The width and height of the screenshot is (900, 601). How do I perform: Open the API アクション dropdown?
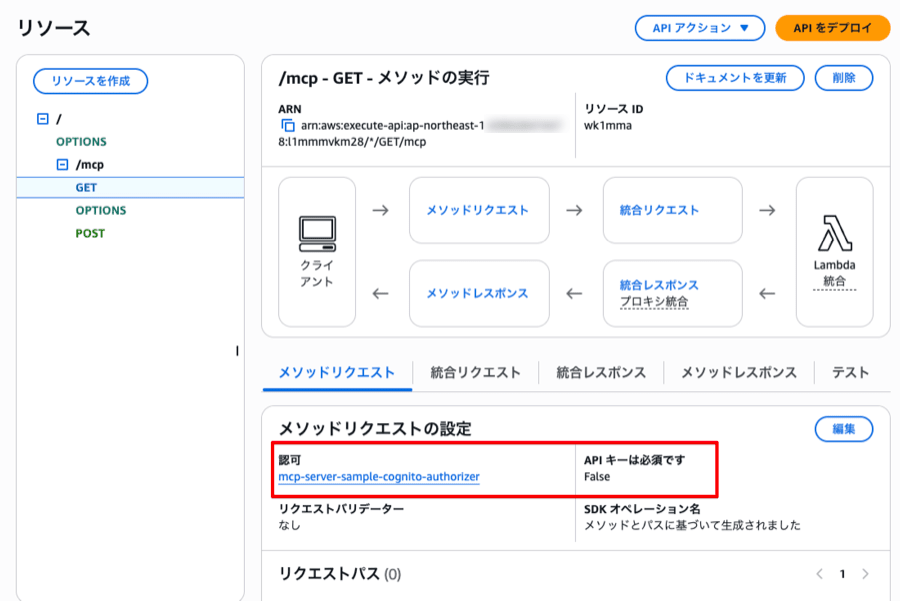pyautogui.click(x=700, y=28)
